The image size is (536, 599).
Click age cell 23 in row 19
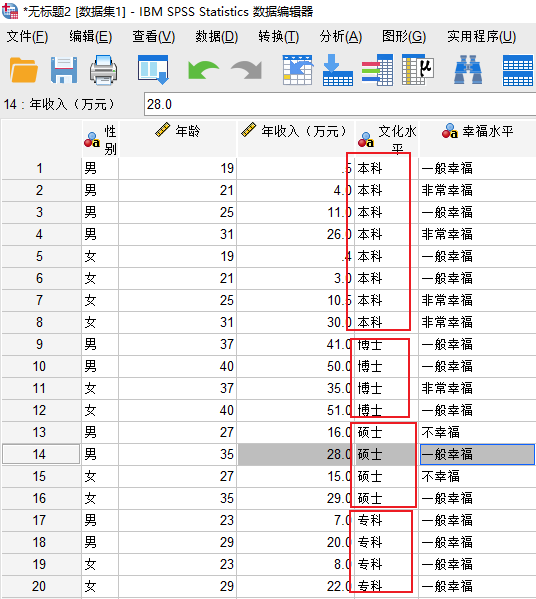(178, 564)
